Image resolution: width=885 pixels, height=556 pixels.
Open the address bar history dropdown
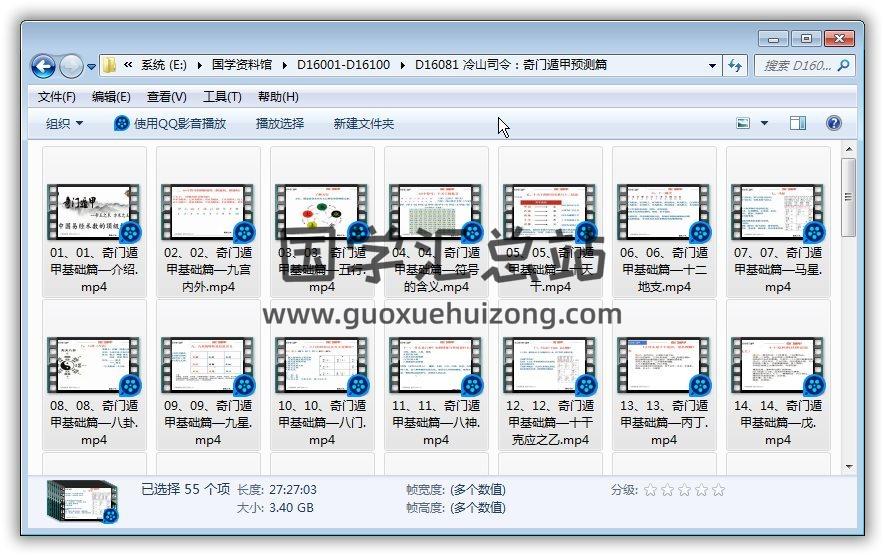[x=712, y=65]
